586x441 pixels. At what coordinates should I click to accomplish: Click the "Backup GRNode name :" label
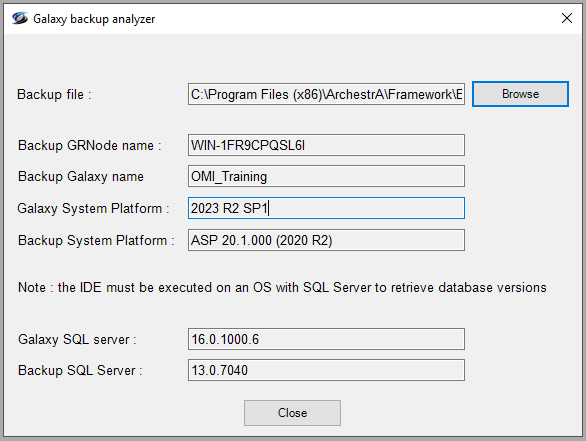pos(89,145)
